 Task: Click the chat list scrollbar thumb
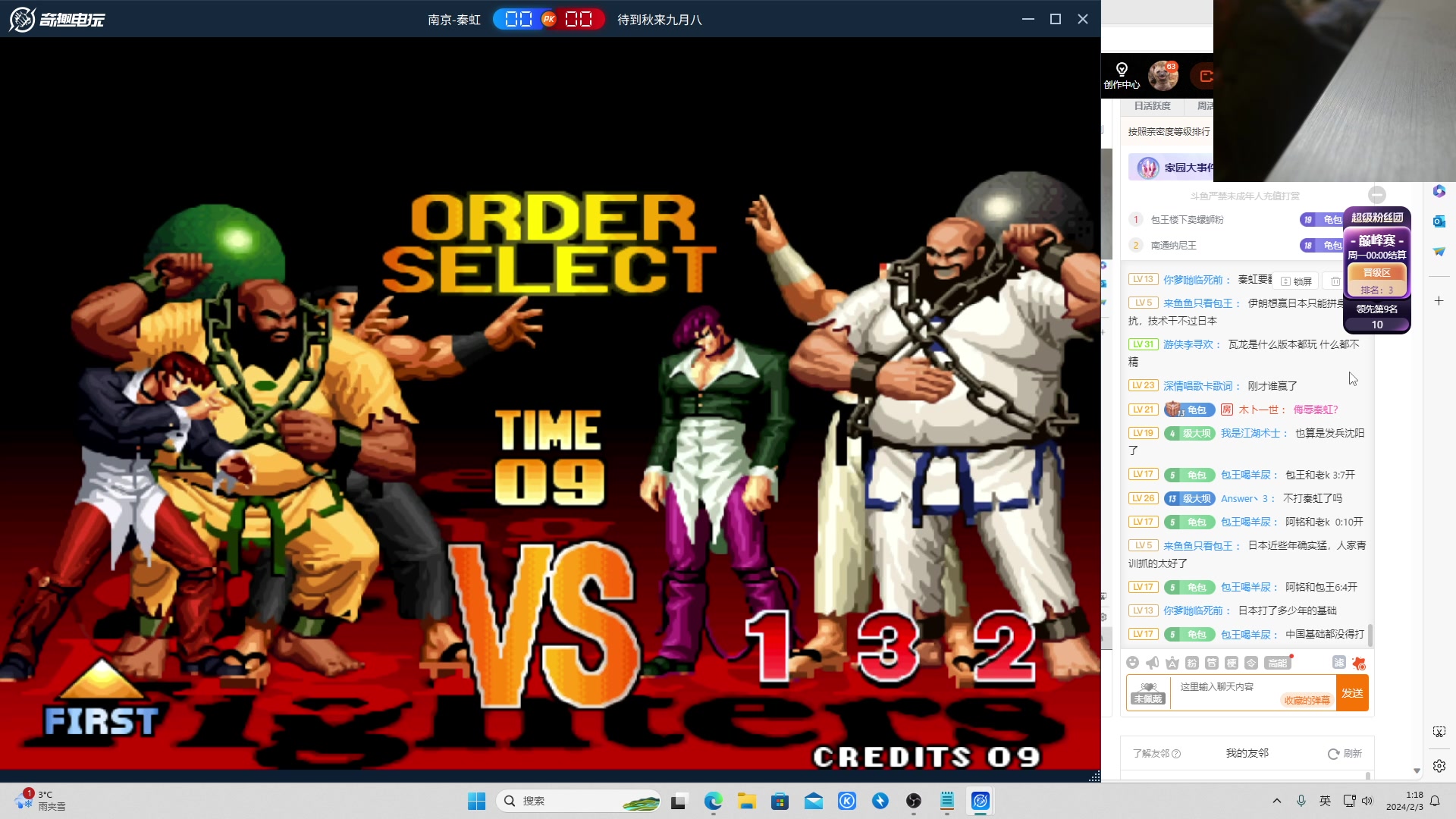tap(1370, 634)
